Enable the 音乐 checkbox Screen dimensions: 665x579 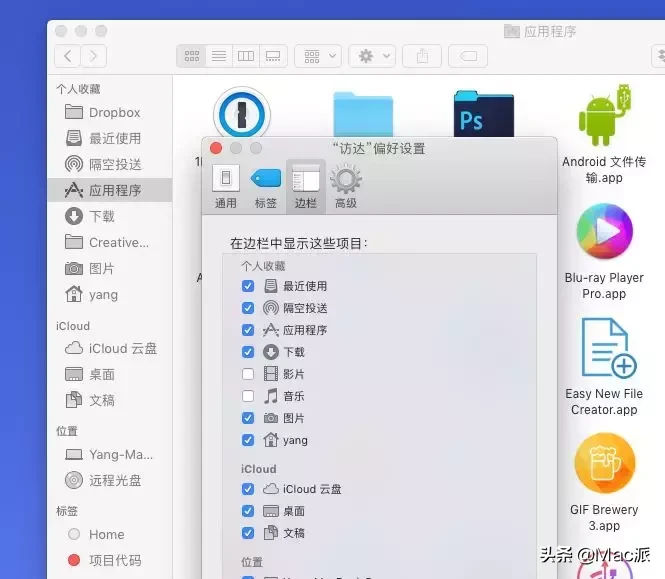coord(248,396)
